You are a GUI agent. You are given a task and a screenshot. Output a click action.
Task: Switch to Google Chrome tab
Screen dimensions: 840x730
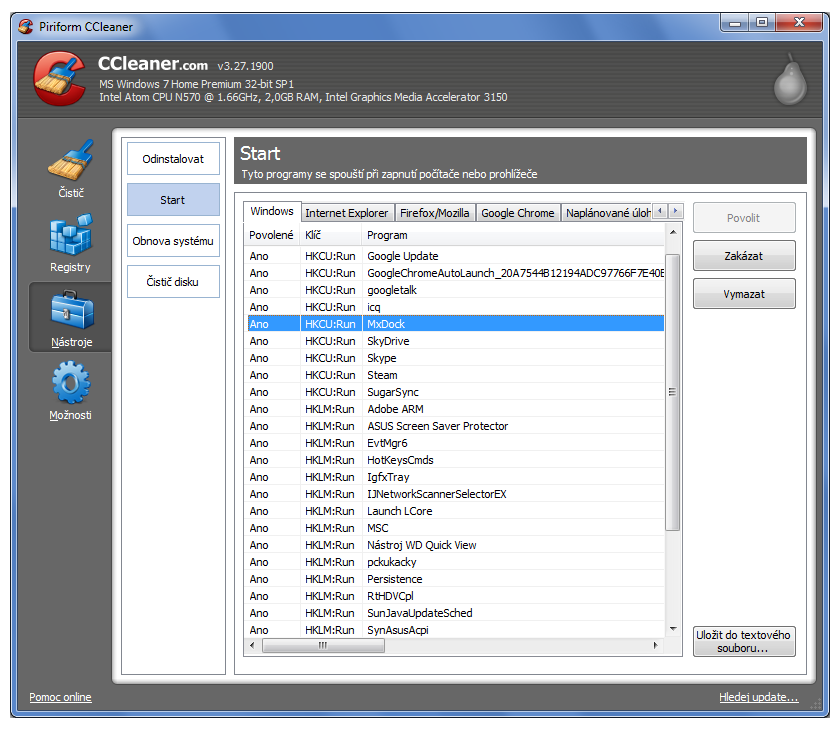click(518, 213)
